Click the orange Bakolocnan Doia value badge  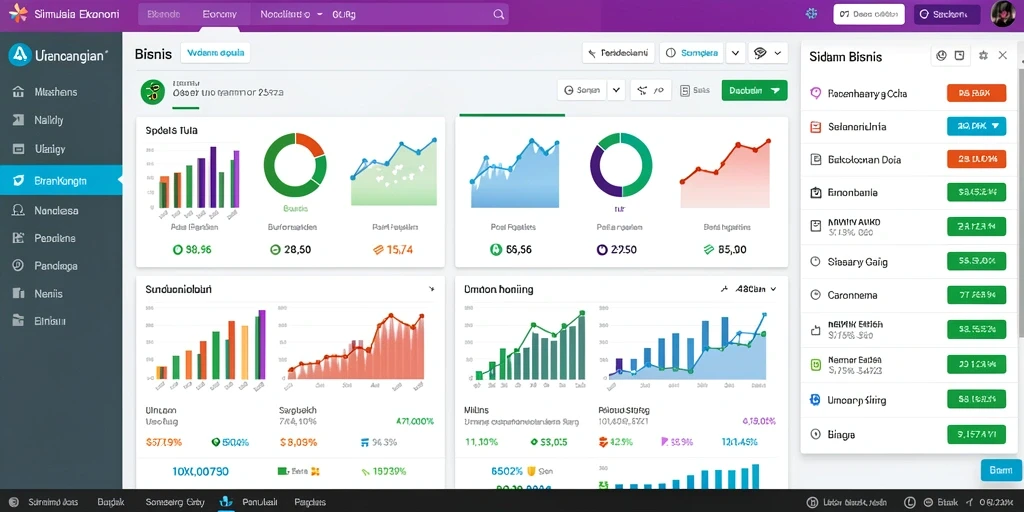976,159
